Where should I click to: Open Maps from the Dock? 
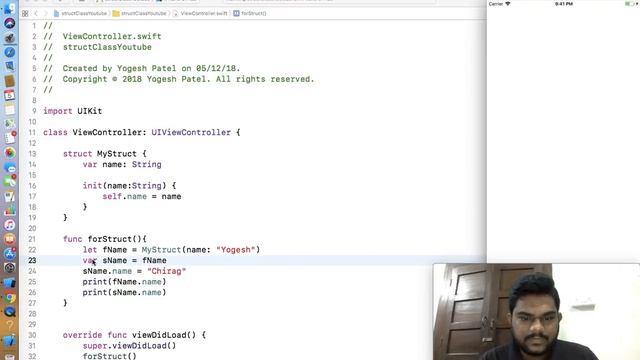tap(9, 124)
